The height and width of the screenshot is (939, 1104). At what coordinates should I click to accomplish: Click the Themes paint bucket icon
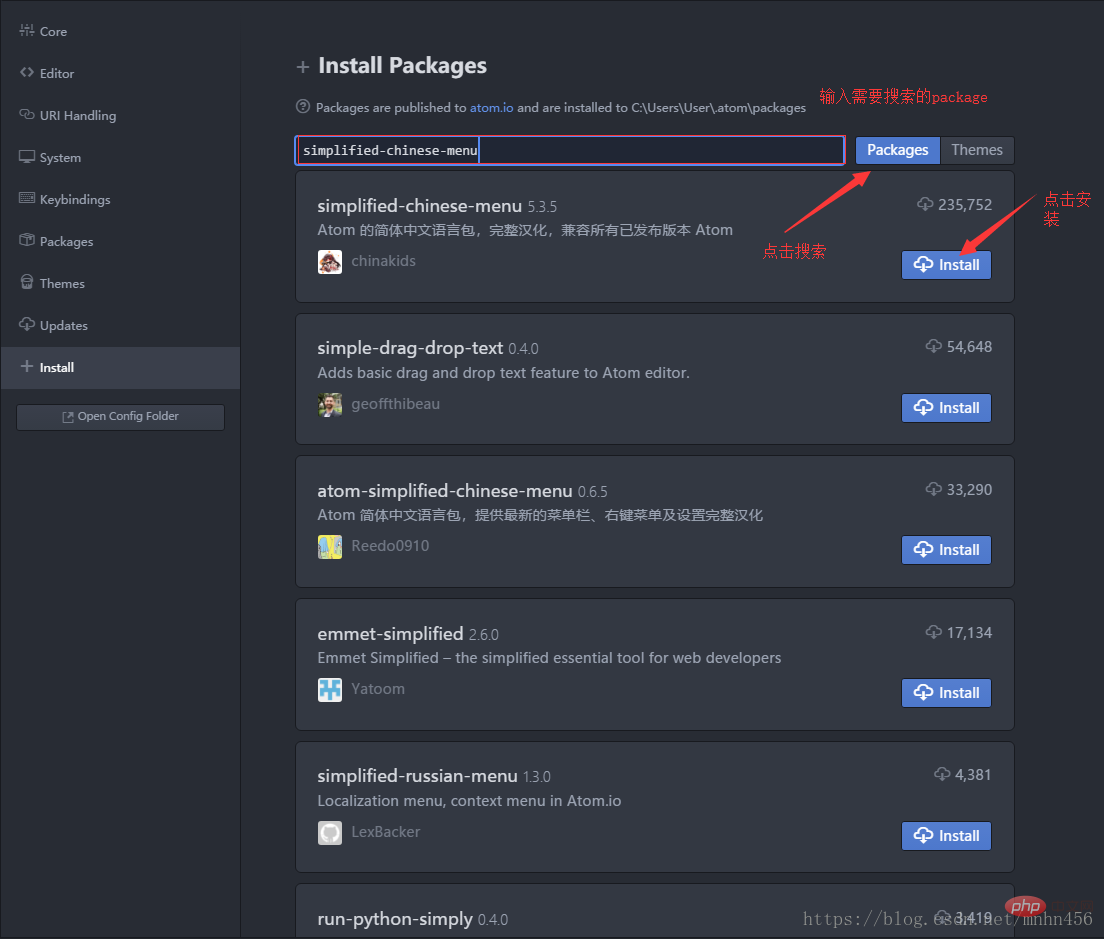click(27, 282)
